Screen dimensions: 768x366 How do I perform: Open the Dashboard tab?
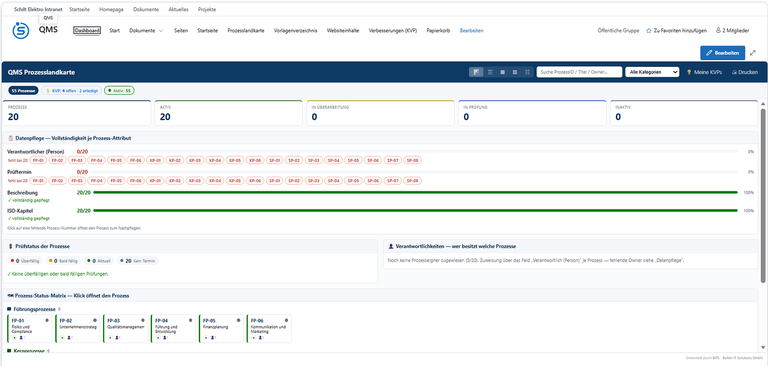(87, 30)
